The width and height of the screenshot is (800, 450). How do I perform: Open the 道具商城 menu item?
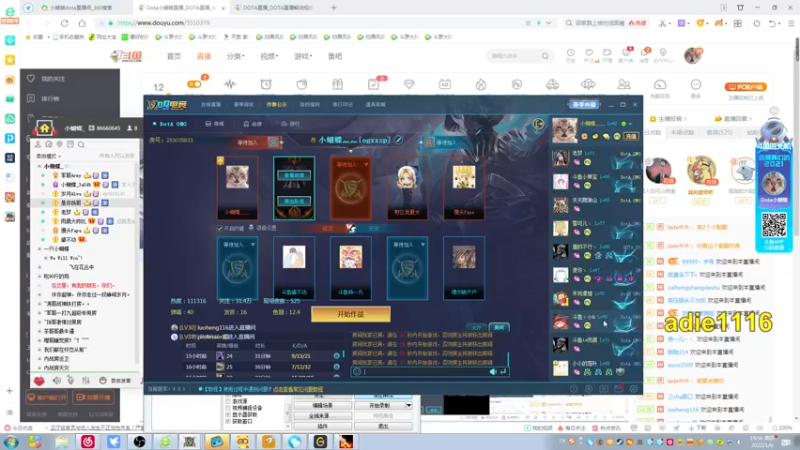point(375,105)
